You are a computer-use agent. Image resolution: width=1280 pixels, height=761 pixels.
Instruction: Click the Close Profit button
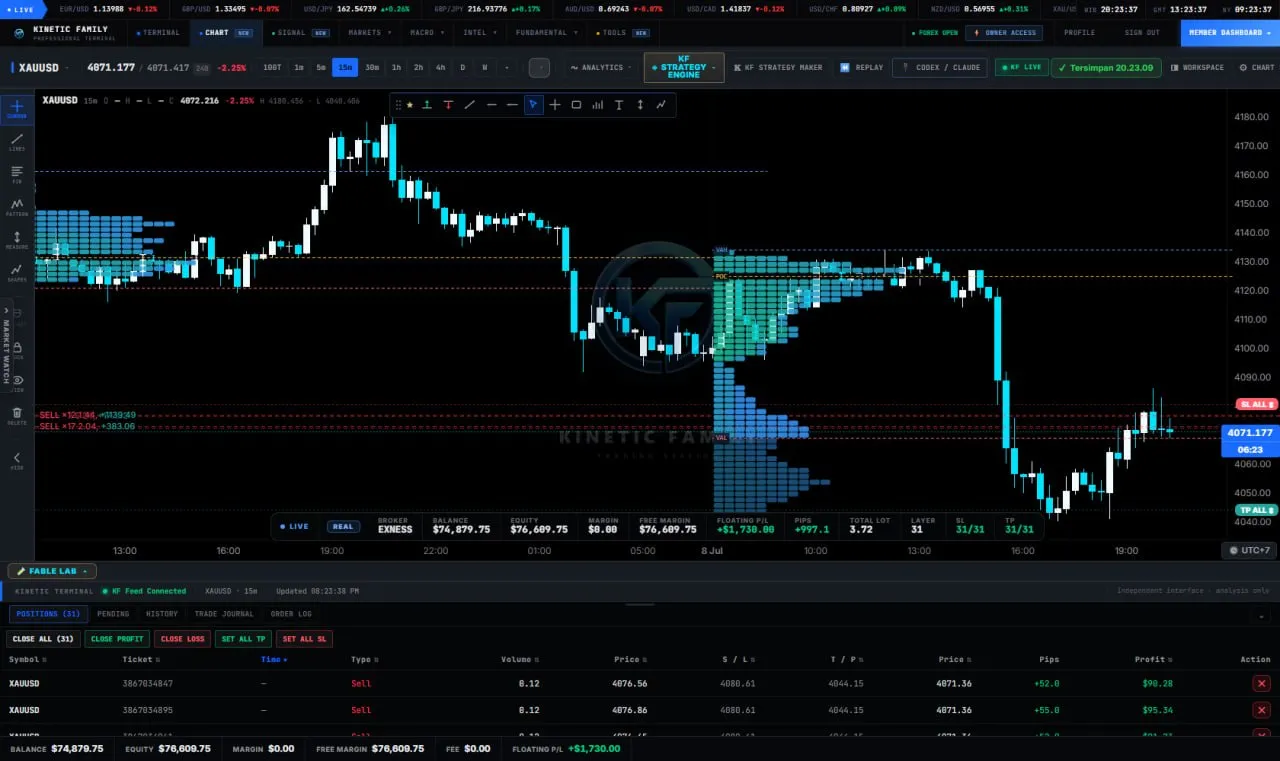(117, 639)
